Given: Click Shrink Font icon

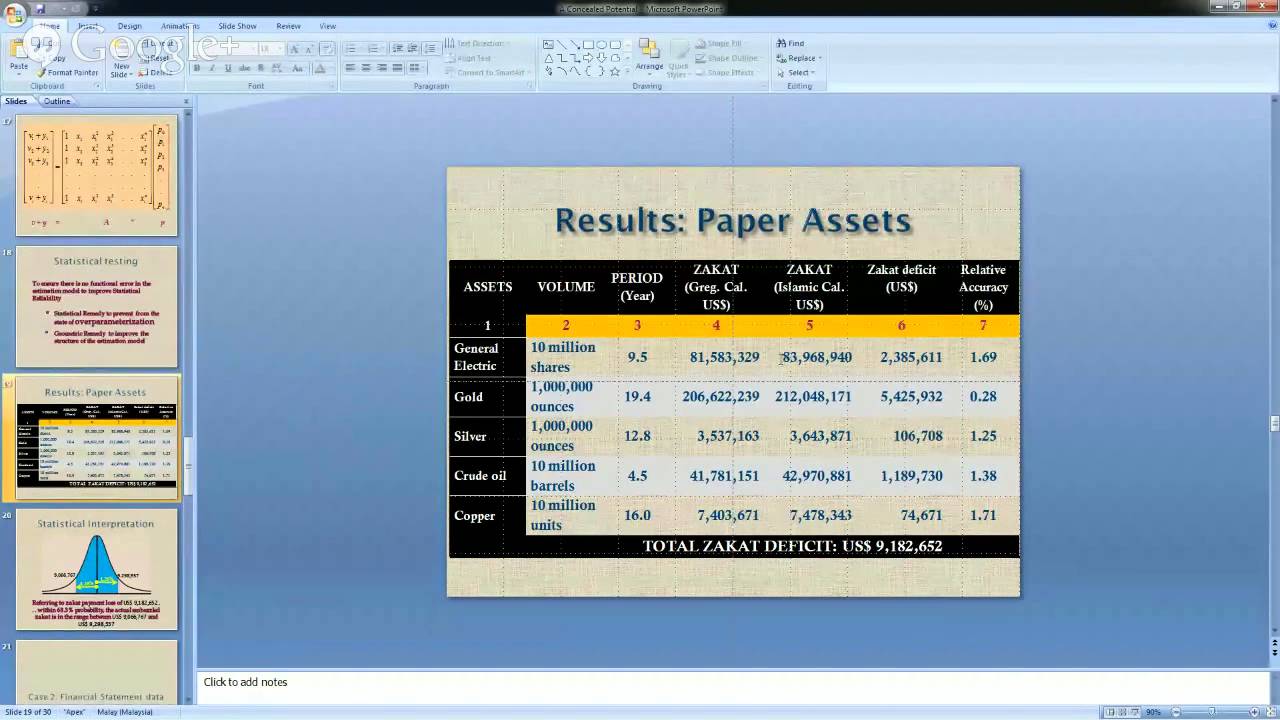Looking at the screenshot, I should [309, 49].
